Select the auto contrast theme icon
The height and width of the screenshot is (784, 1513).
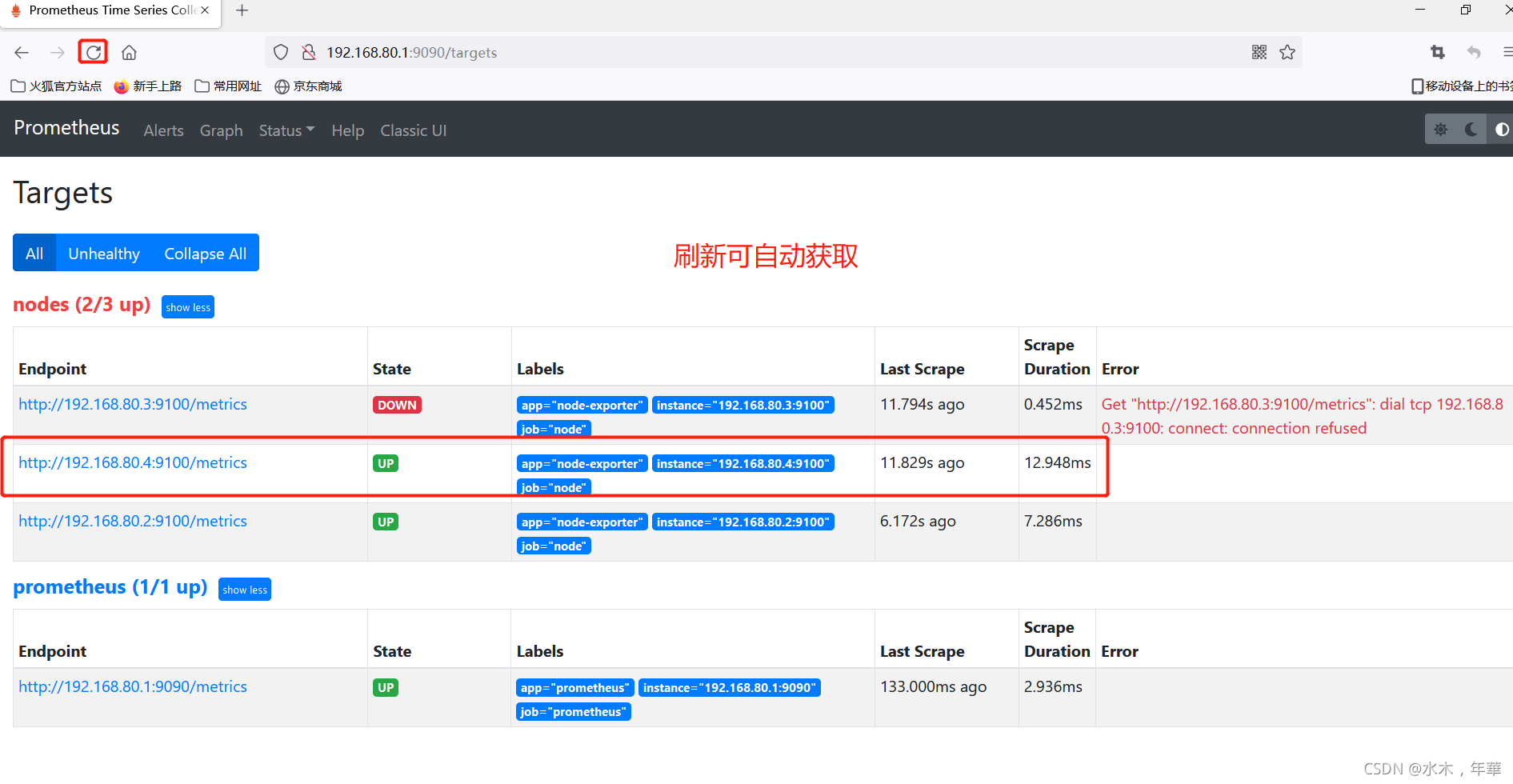(1501, 130)
